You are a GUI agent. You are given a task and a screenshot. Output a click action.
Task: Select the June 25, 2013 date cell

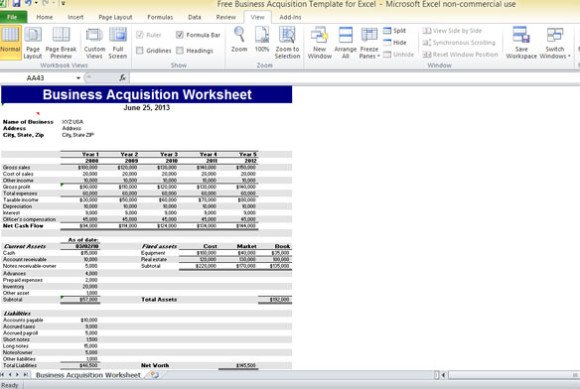[146, 108]
